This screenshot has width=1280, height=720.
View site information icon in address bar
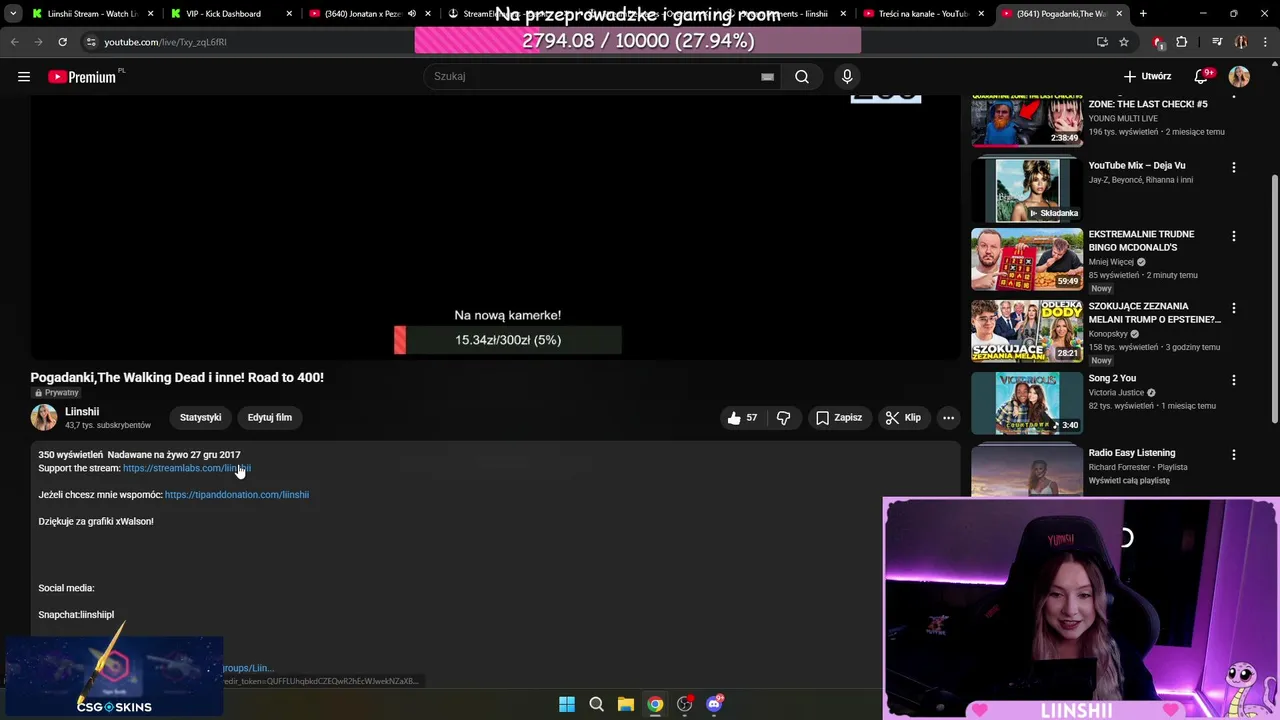click(91, 42)
